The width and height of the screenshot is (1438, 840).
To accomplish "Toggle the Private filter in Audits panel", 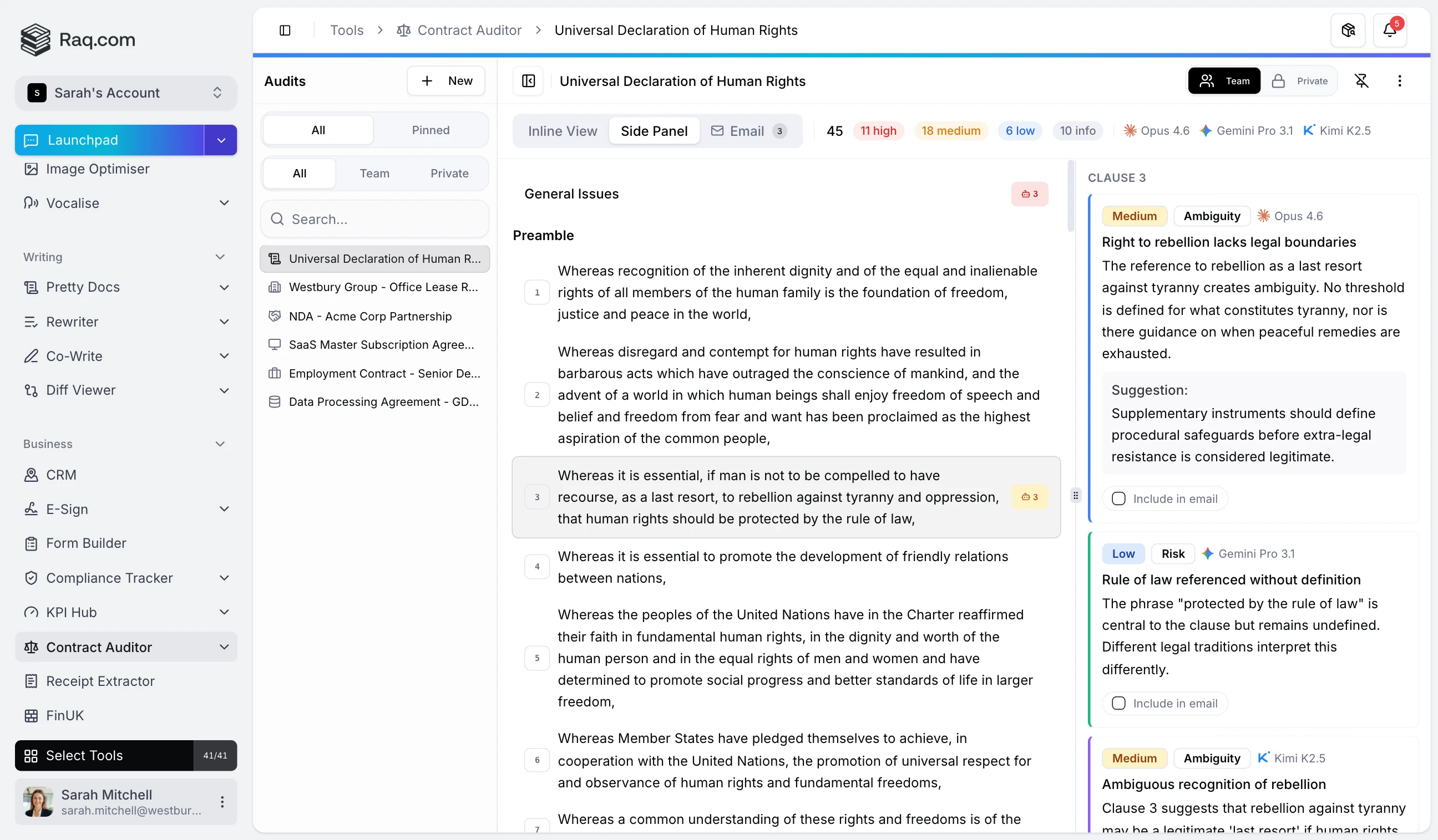I will (448, 174).
